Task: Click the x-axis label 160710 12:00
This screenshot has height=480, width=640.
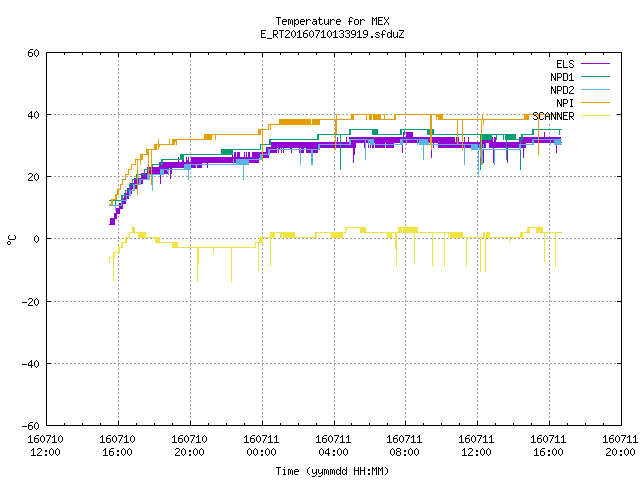Action: pos(45,446)
